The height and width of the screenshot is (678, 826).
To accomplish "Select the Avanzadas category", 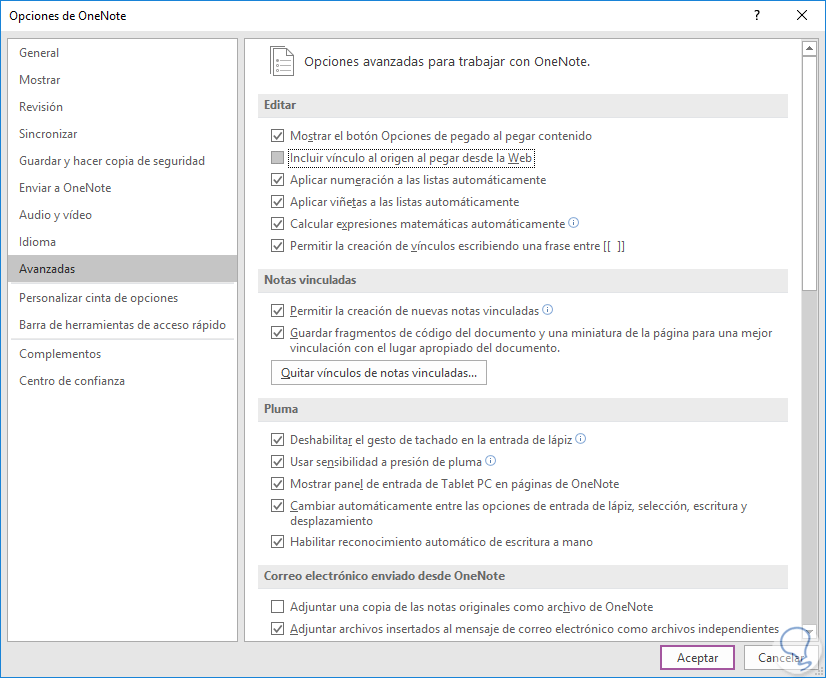I will tap(122, 269).
